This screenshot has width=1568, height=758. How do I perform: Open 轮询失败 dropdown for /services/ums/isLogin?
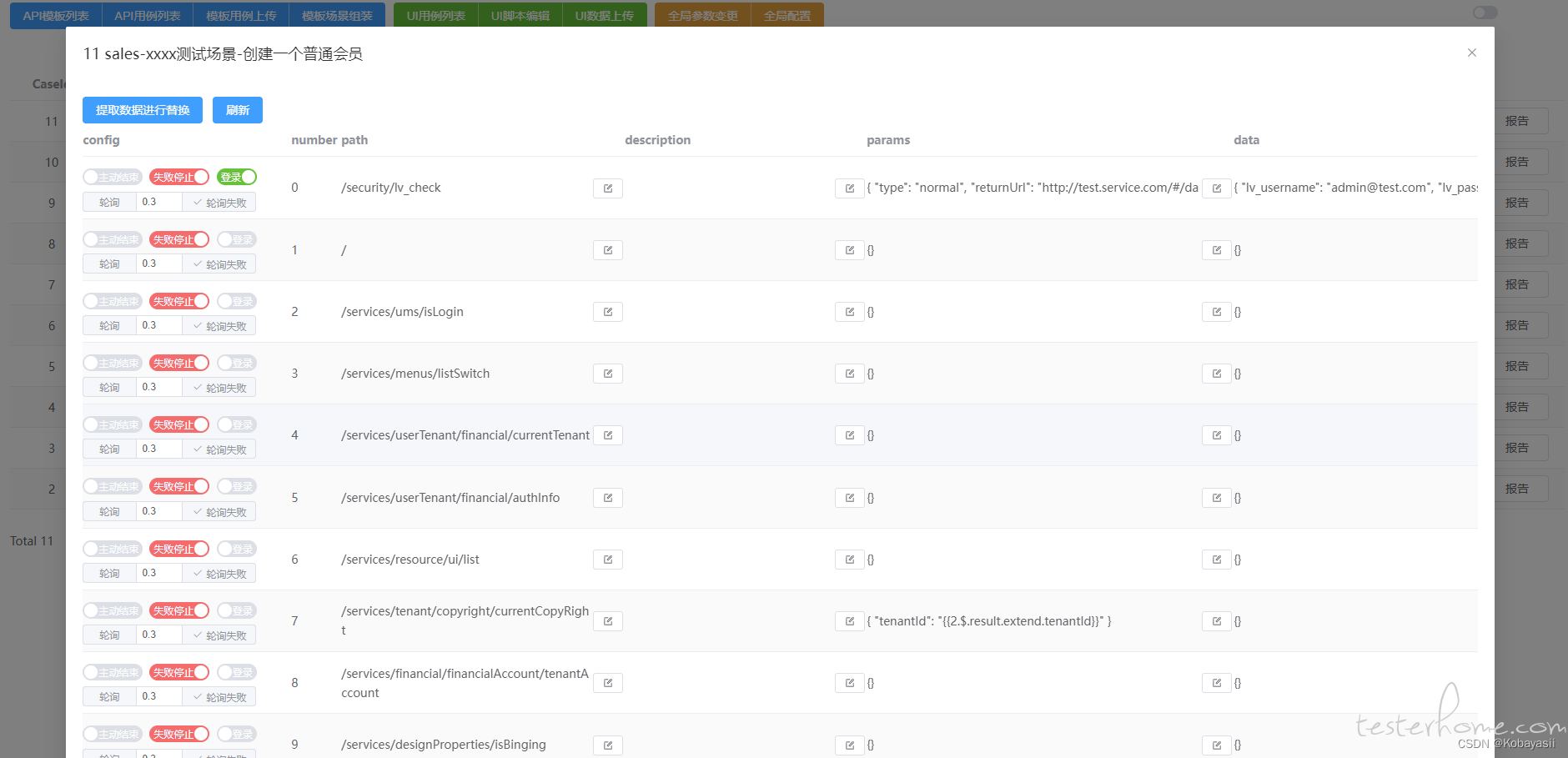(219, 326)
